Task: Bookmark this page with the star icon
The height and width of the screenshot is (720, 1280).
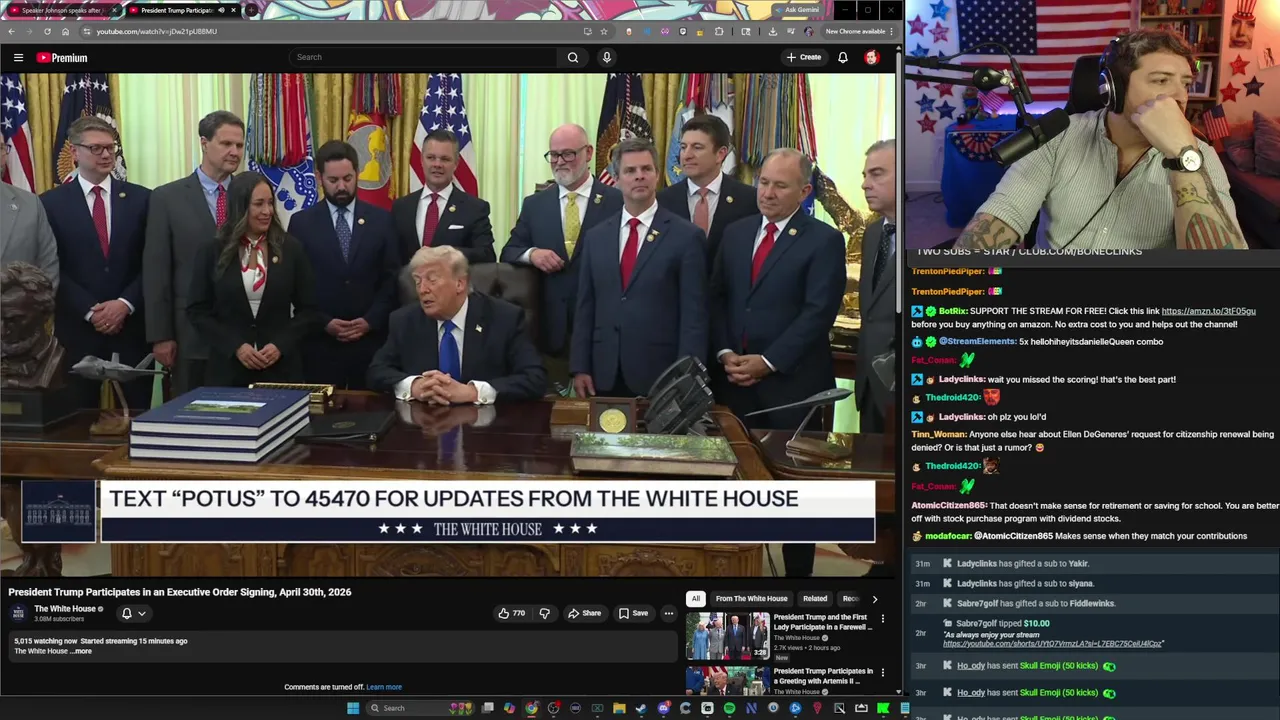Action: point(603,31)
